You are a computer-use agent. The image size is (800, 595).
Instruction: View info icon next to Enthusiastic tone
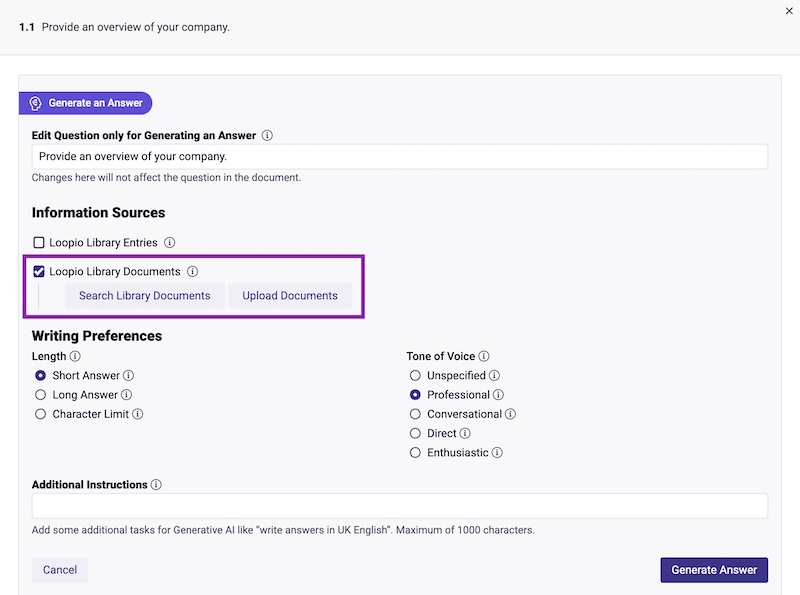click(497, 453)
